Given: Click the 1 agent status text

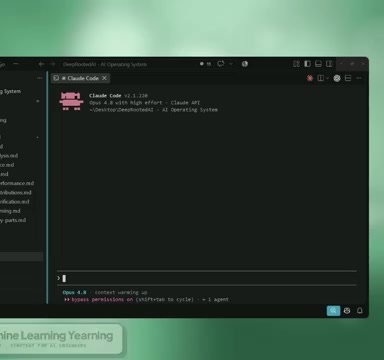Looking at the screenshot, I should click(x=215, y=299).
